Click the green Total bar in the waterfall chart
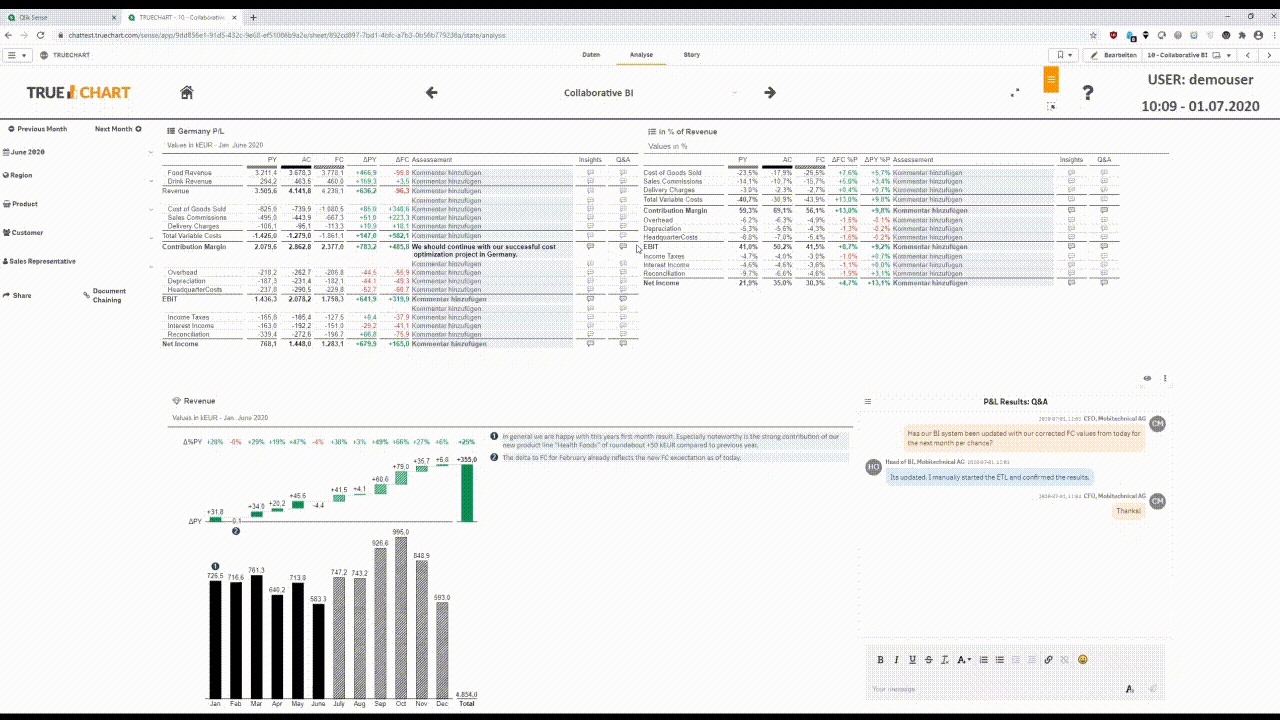 pyautogui.click(x=467, y=493)
